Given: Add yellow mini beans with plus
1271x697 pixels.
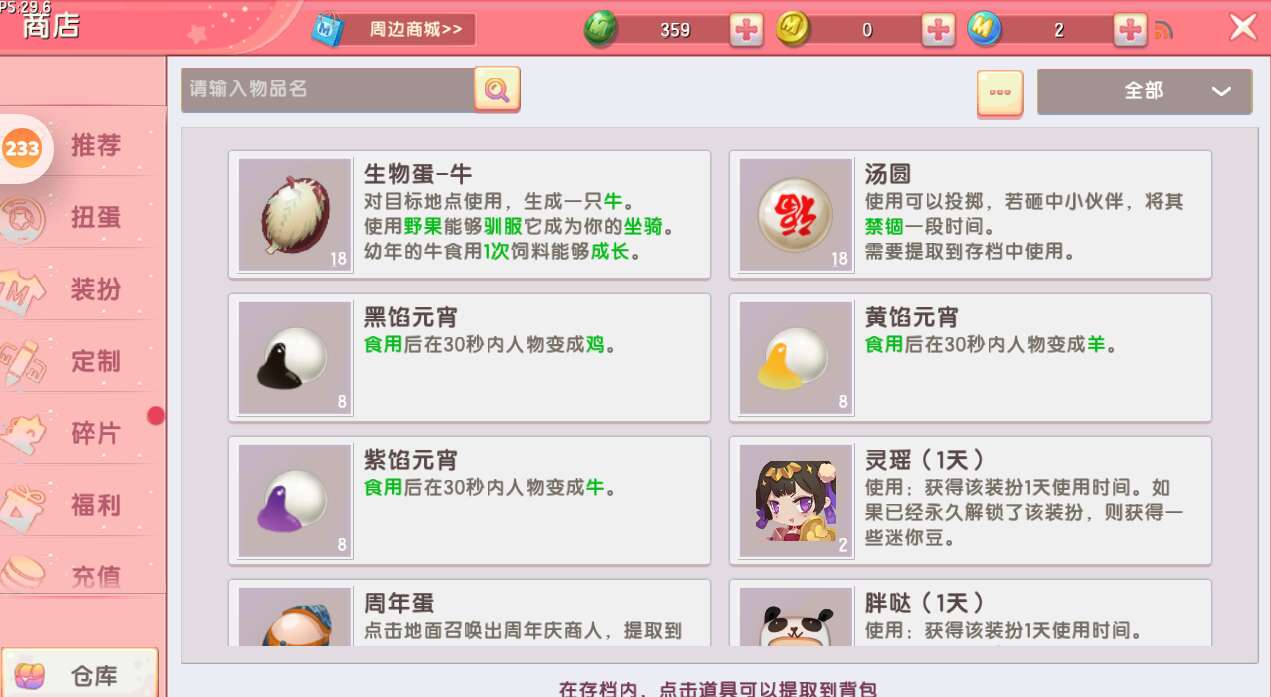Looking at the screenshot, I should (x=938, y=30).
